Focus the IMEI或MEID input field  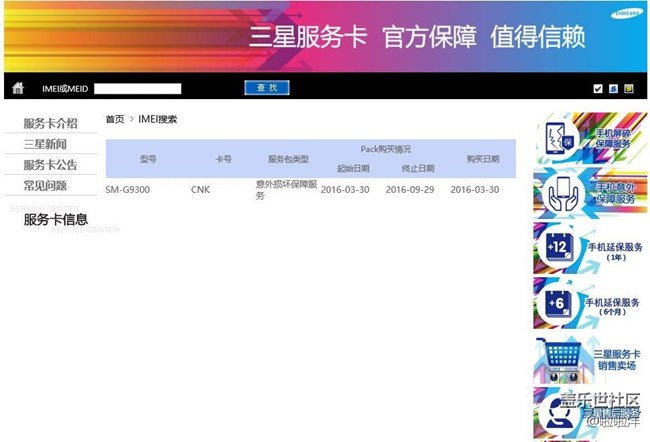[x=136, y=89]
